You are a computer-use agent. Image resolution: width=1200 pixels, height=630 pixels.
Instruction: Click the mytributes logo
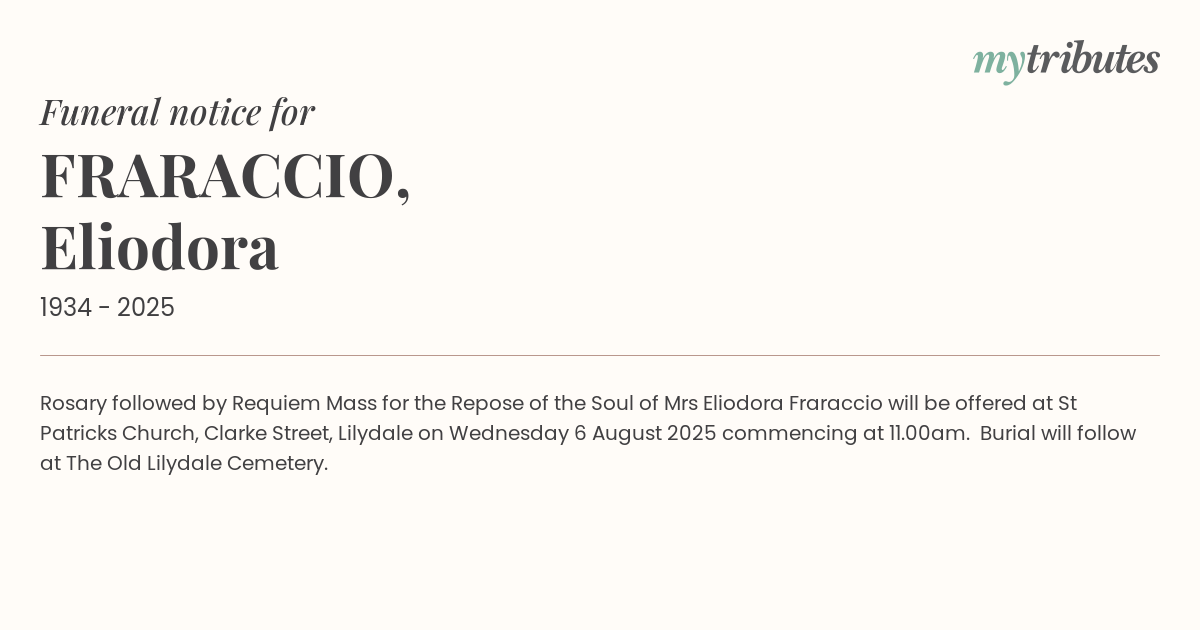(1065, 60)
